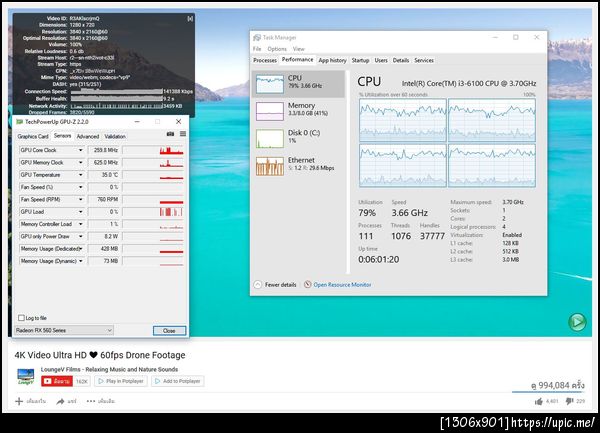Click the Add to Potplayer button
This screenshot has width=600, height=433.
178,381
